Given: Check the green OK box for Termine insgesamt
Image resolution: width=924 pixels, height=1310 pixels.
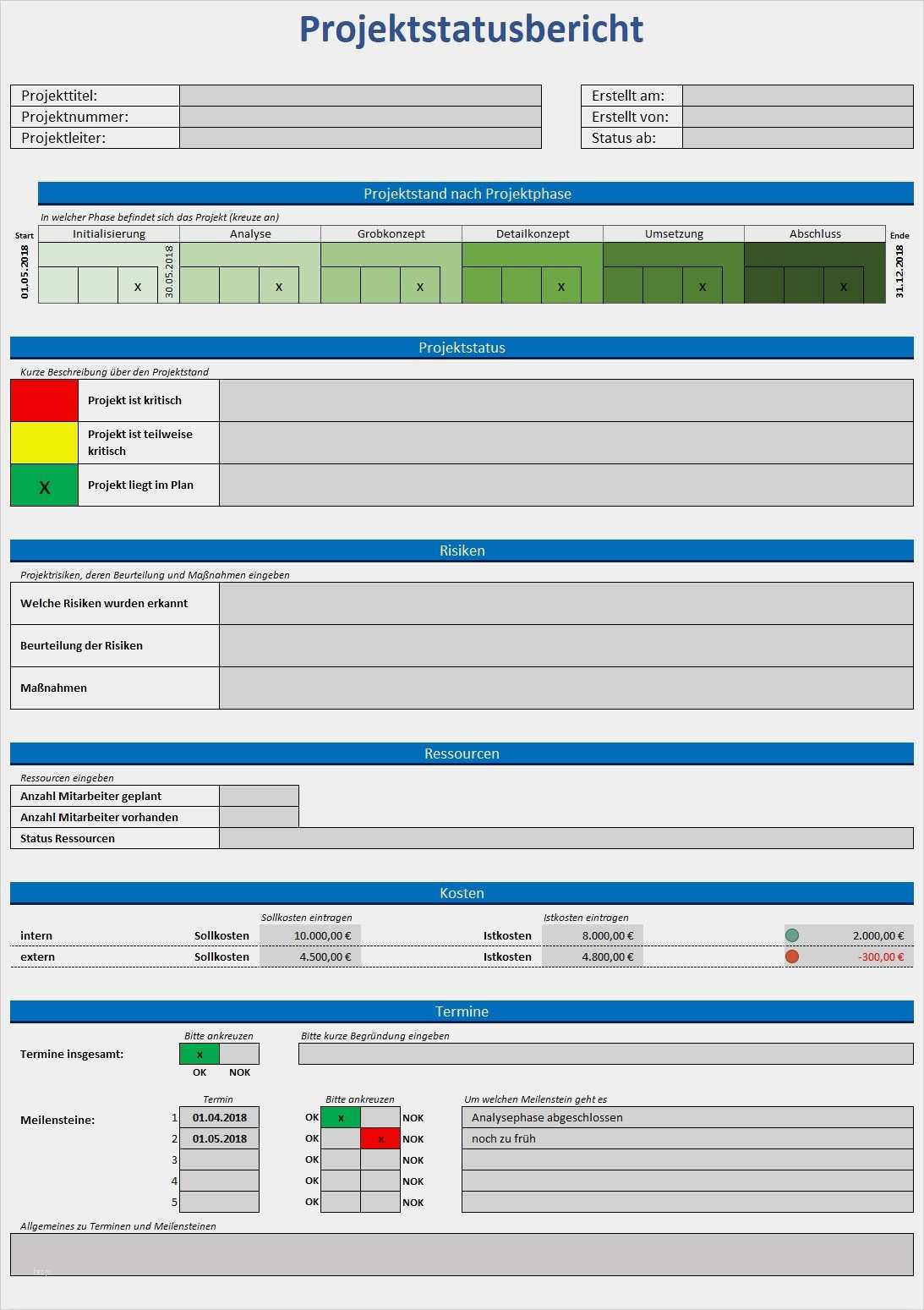Looking at the screenshot, I should tap(200, 1054).
